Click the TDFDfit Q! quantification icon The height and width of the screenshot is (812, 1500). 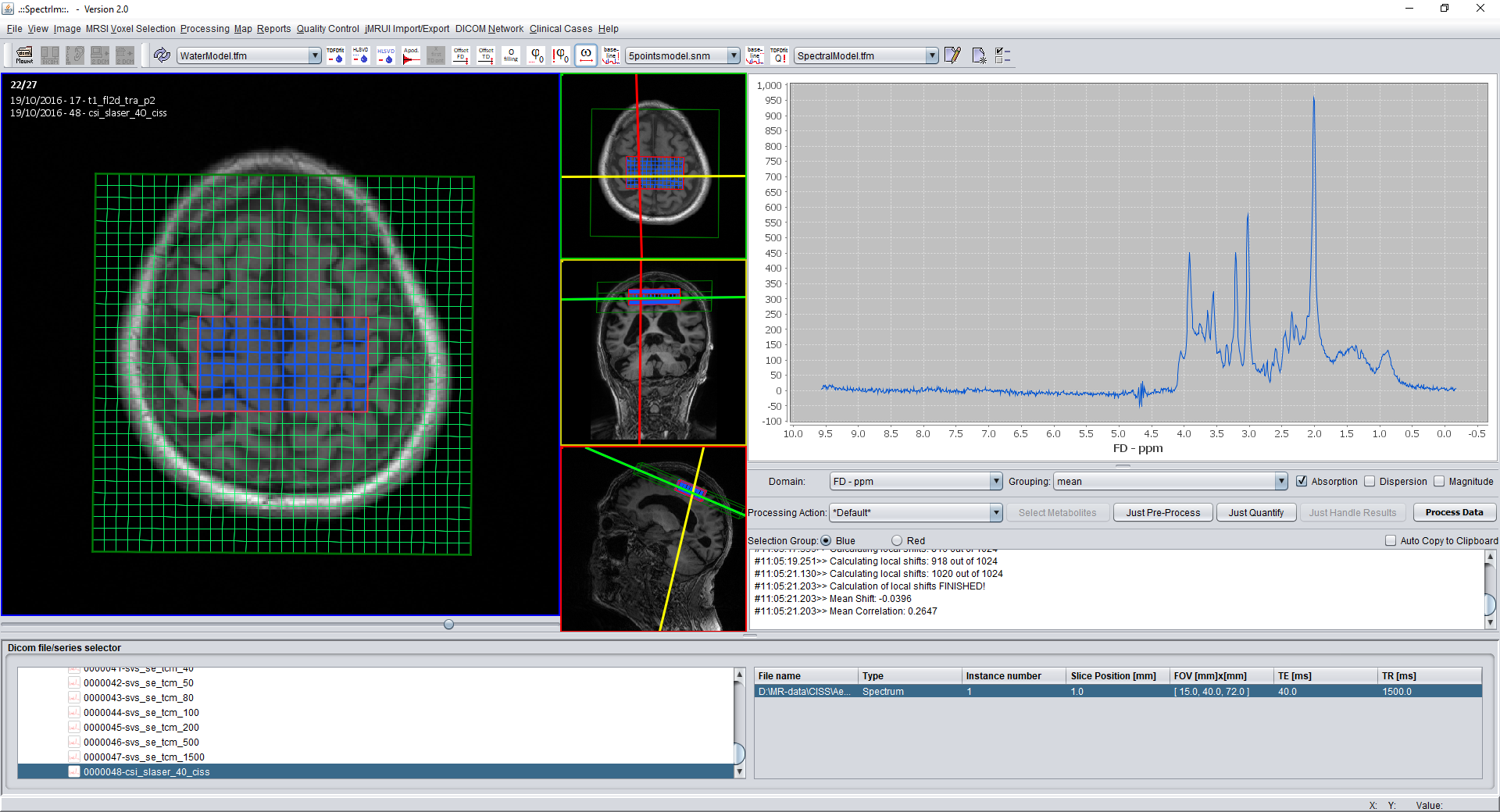[x=779, y=55]
